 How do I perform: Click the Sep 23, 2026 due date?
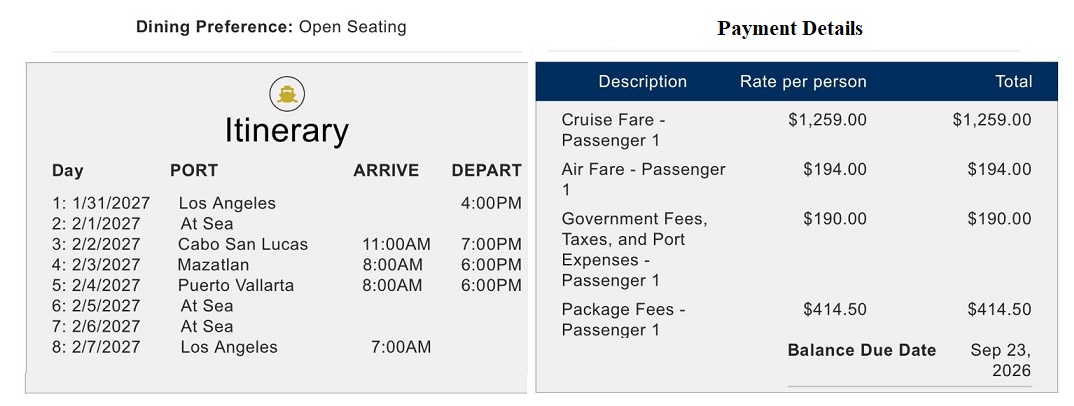pyautogui.click(x=1002, y=360)
